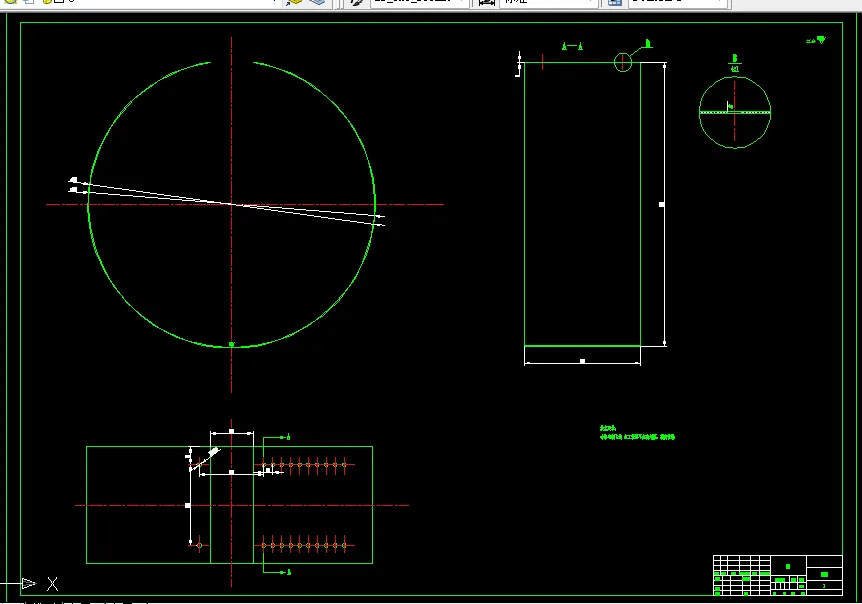Select the A—A section view title
This screenshot has width=862, height=604.
[572, 46]
